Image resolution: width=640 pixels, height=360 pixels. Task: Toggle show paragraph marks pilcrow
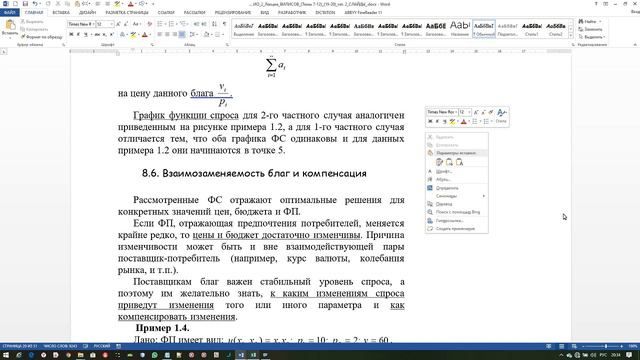pyautogui.click(x=224, y=24)
